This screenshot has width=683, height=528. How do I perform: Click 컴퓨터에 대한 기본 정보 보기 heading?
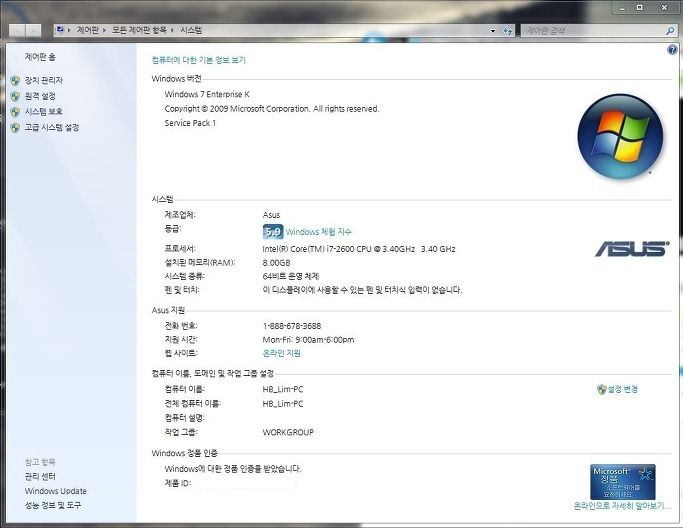tap(199, 60)
